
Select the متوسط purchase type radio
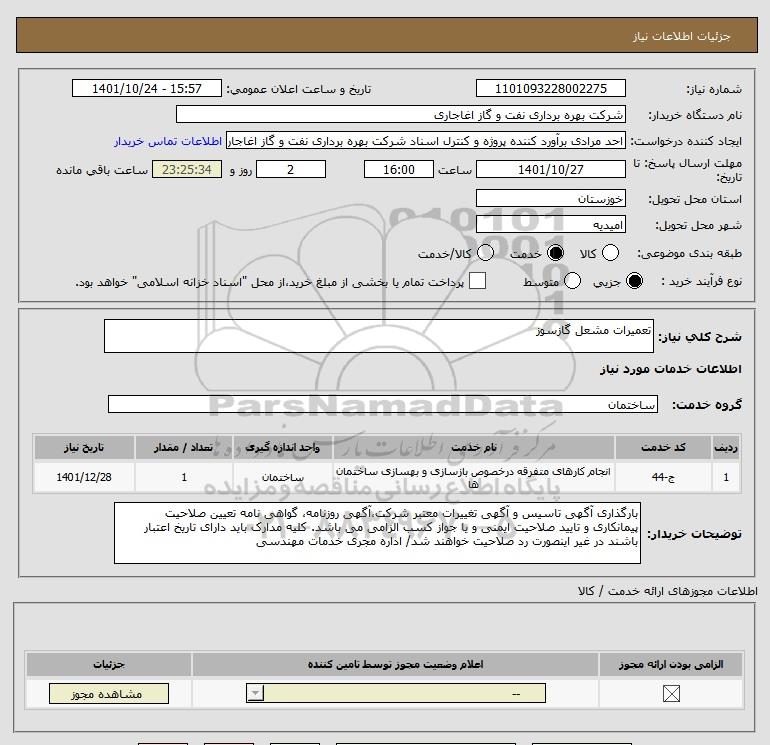coord(572,281)
